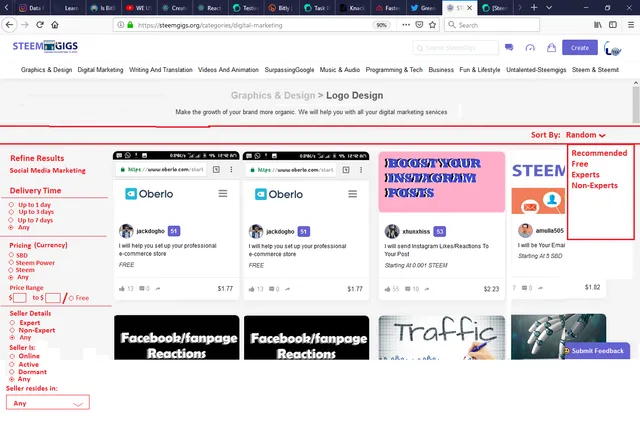Screen dimensions: 640x426
Task: Open a new tab with plus icon
Action: pyautogui.click(x=534, y=7)
